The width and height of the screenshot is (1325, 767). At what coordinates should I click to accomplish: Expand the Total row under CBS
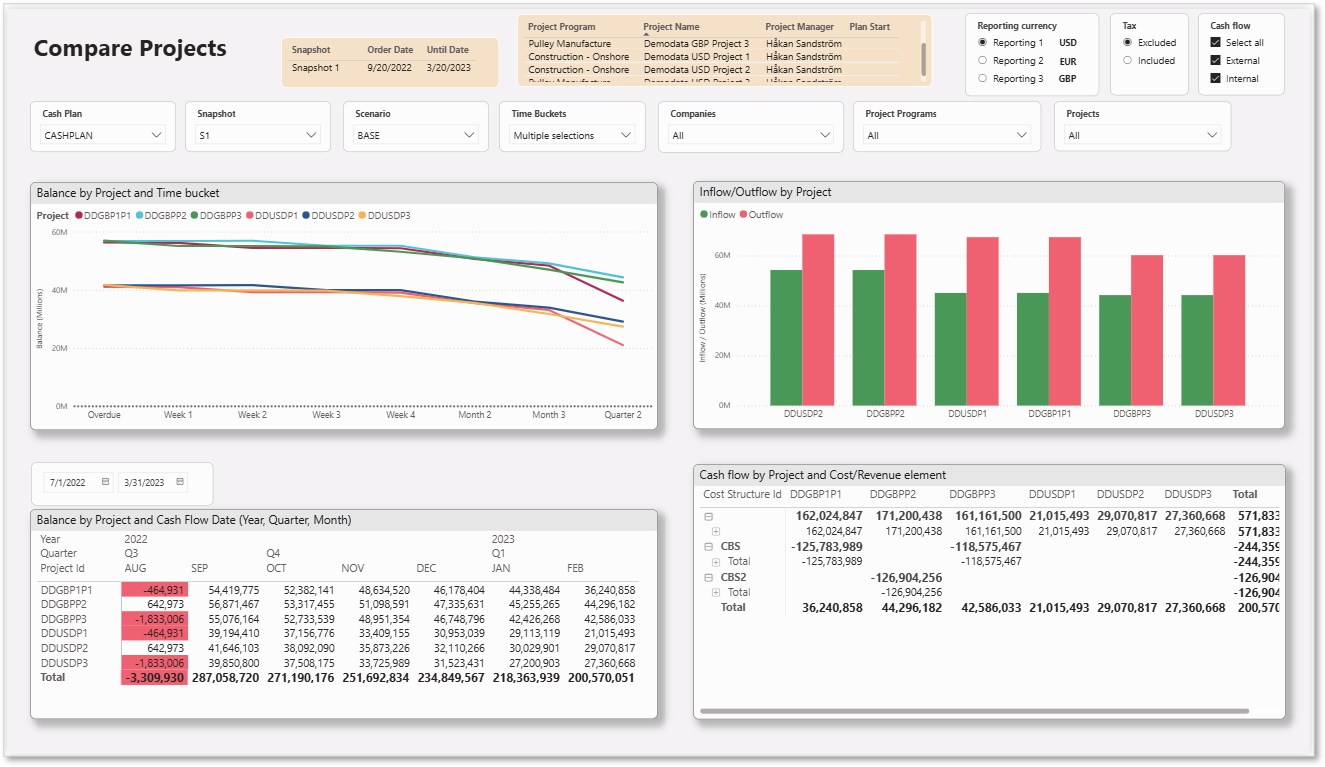pos(716,562)
